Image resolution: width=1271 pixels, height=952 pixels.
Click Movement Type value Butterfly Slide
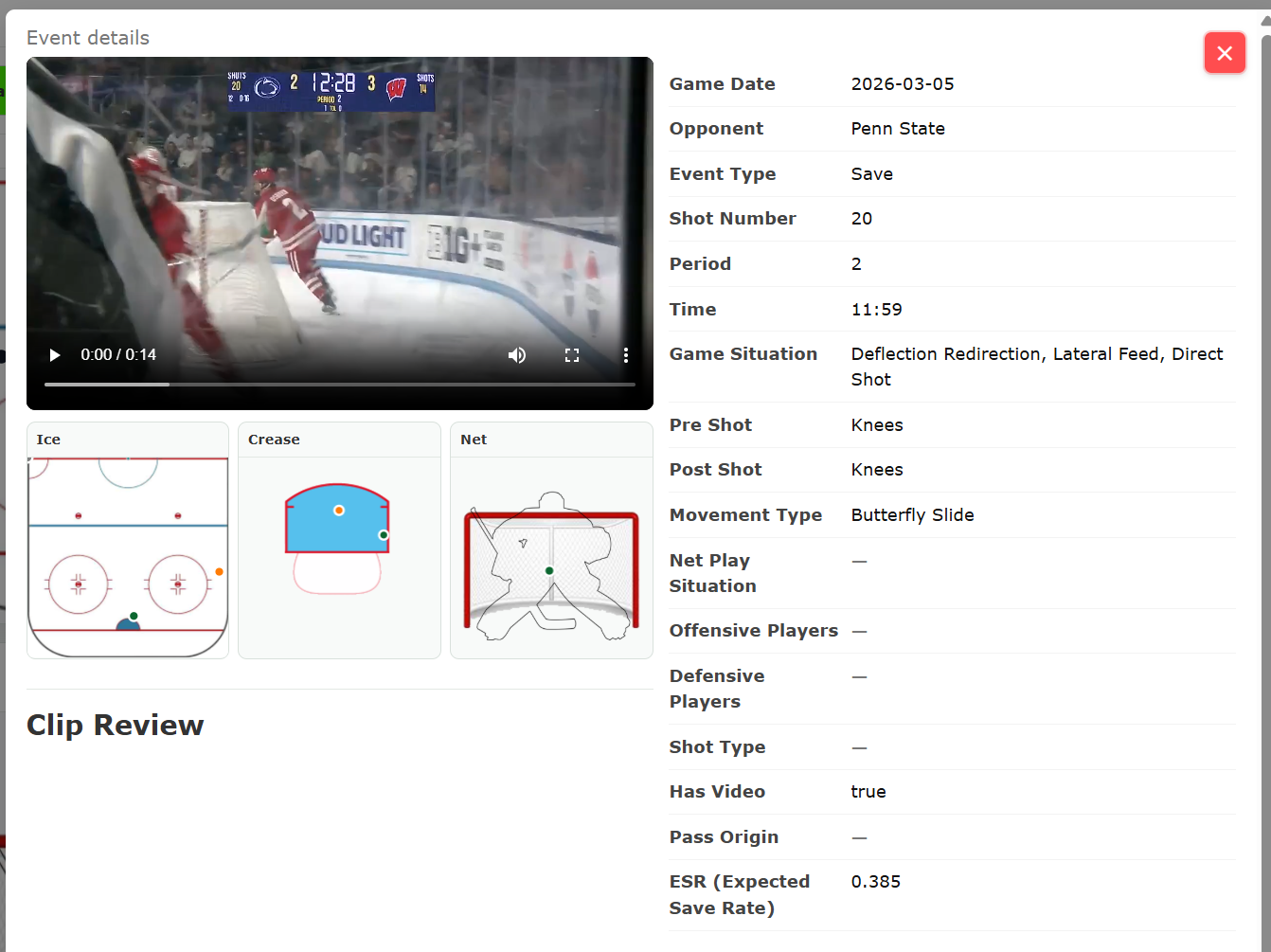pyautogui.click(x=913, y=515)
